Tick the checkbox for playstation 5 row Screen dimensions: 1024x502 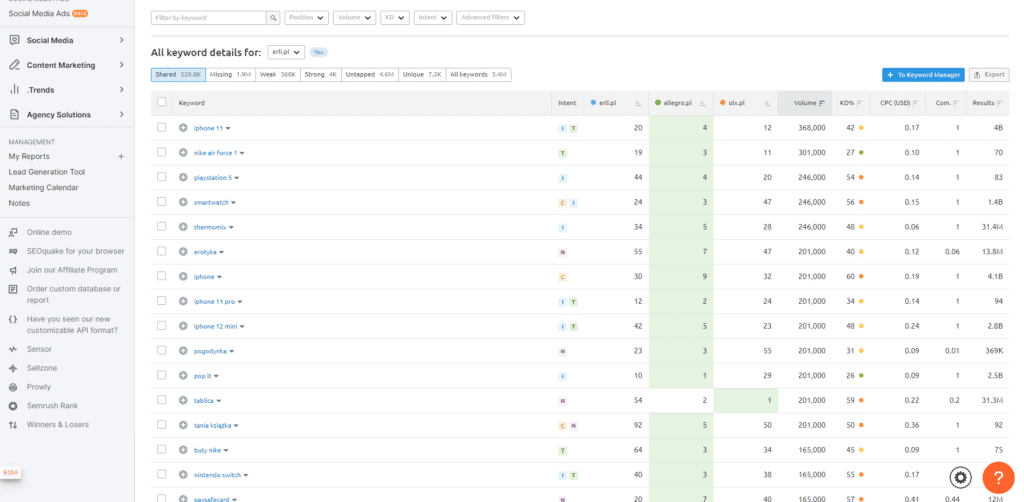click(x=161, y=177)
